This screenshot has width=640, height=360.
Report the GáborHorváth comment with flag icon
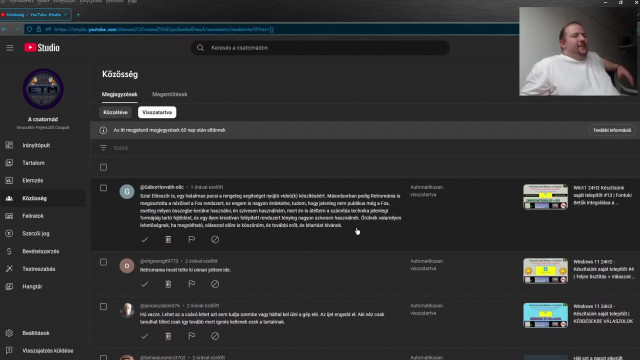[191, 240]
